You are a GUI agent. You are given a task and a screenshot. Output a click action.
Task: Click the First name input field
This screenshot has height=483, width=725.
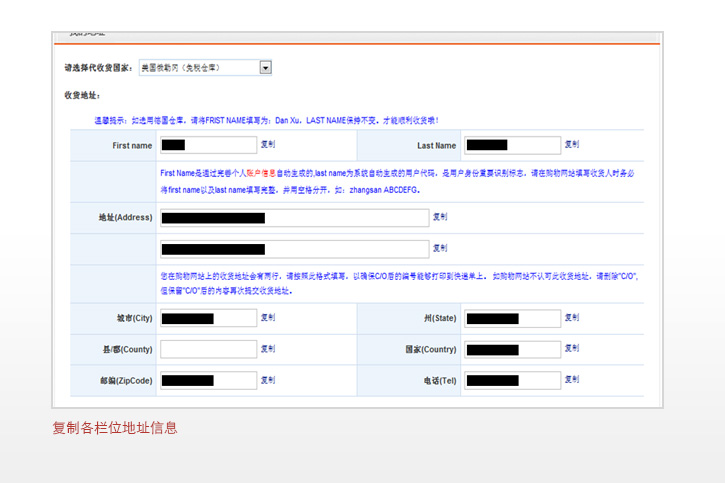(208, 145)
